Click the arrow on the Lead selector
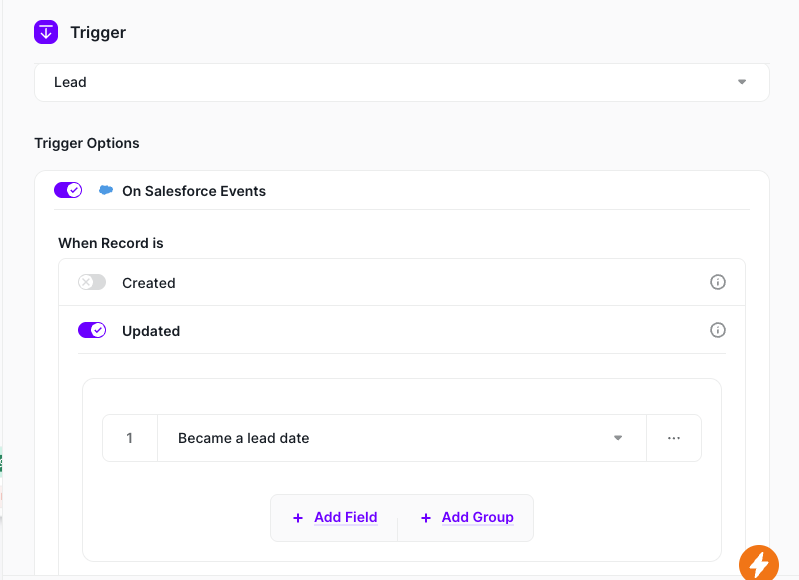Screen dimensions: 799x580 (x=741, y=82)
